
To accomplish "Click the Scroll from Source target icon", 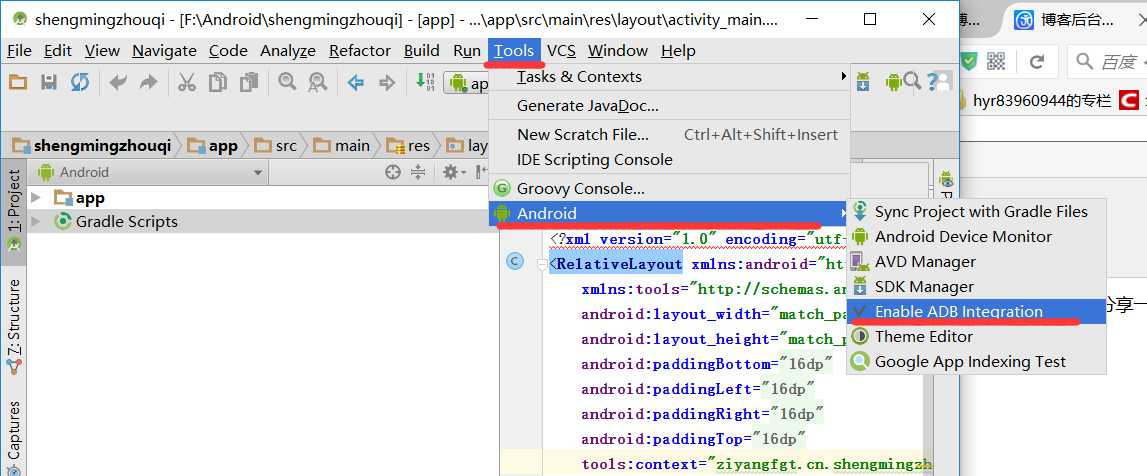I will [x=394, y=173].
